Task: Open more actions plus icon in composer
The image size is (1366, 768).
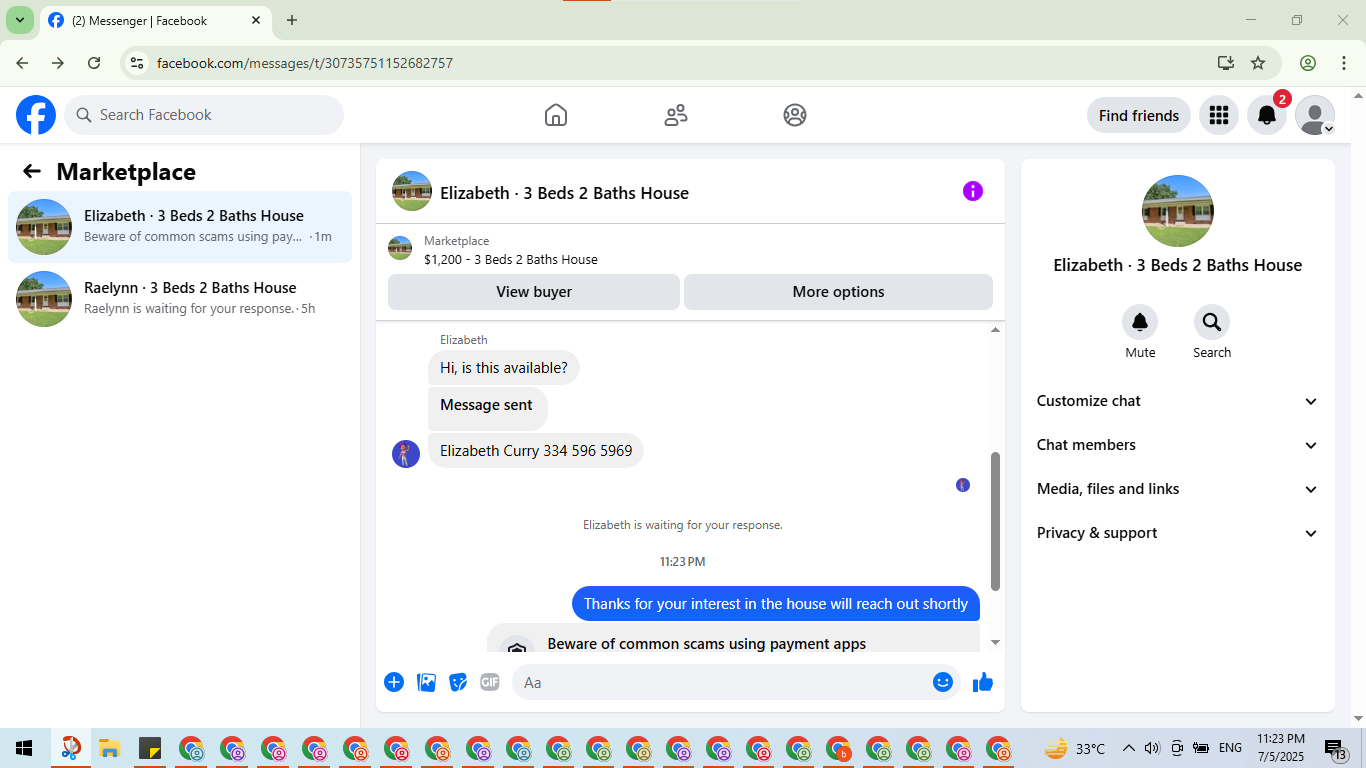Action: coord(394,682)
